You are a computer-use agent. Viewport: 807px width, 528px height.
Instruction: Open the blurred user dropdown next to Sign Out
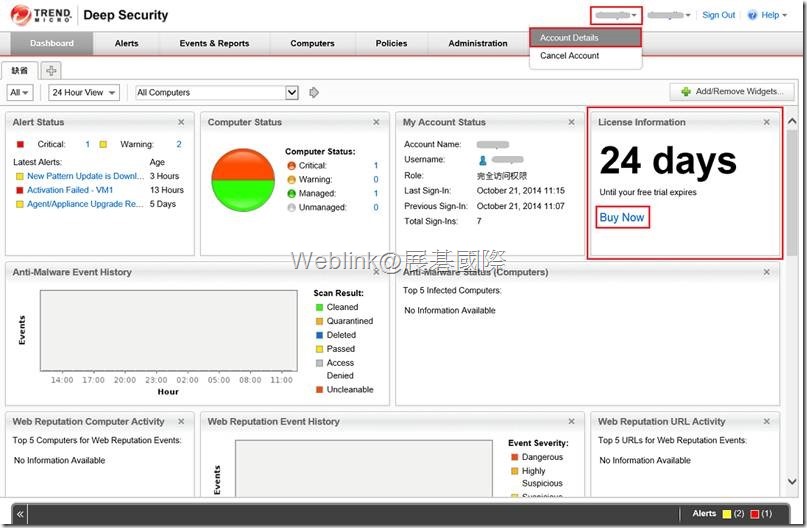[x=669, y=15]
